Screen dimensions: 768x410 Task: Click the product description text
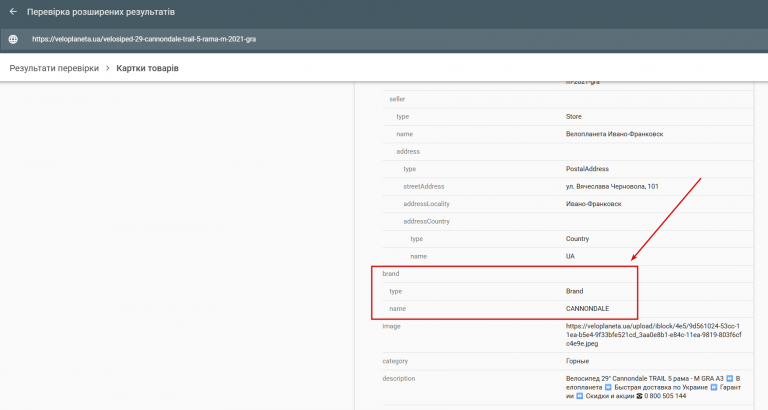coord(653,387)
